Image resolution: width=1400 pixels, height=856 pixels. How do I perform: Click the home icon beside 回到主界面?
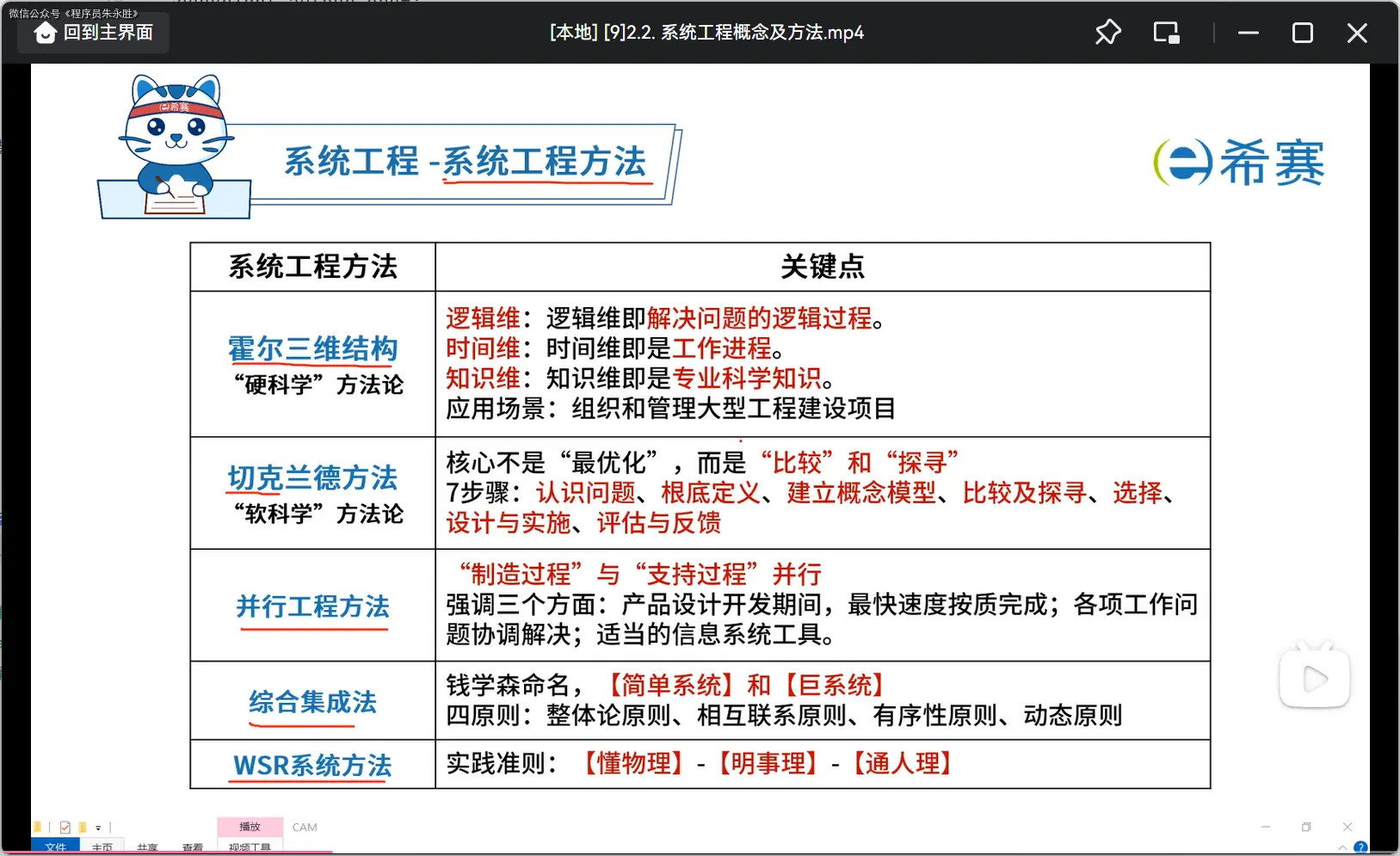[x=45, y=33]
